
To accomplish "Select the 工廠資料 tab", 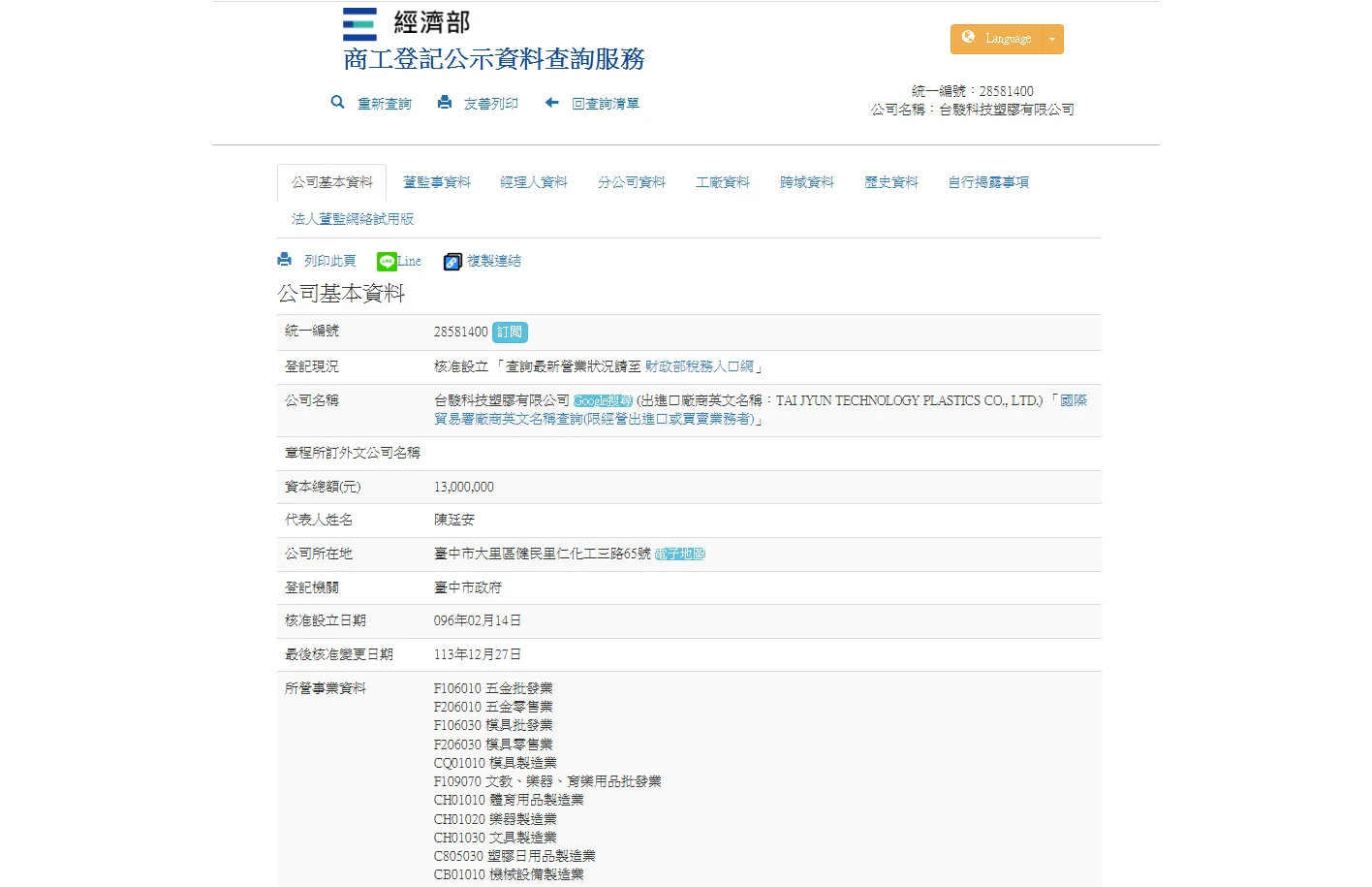I will pyautogui.click(x=723, y=182).
